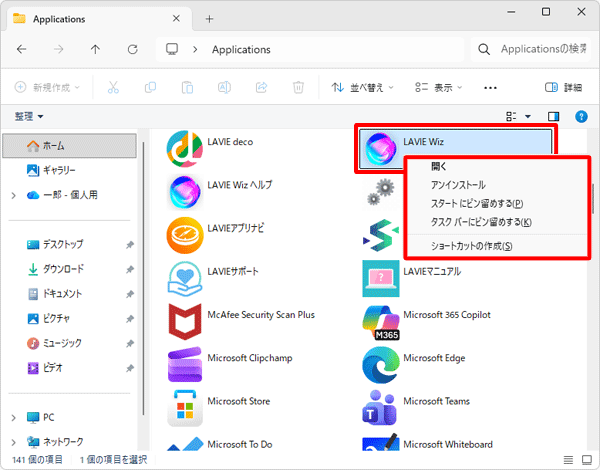The image size is (600, 470).
Task: Open LAVIE Wiz ヘルプ icon
Action: pos(184,192)
